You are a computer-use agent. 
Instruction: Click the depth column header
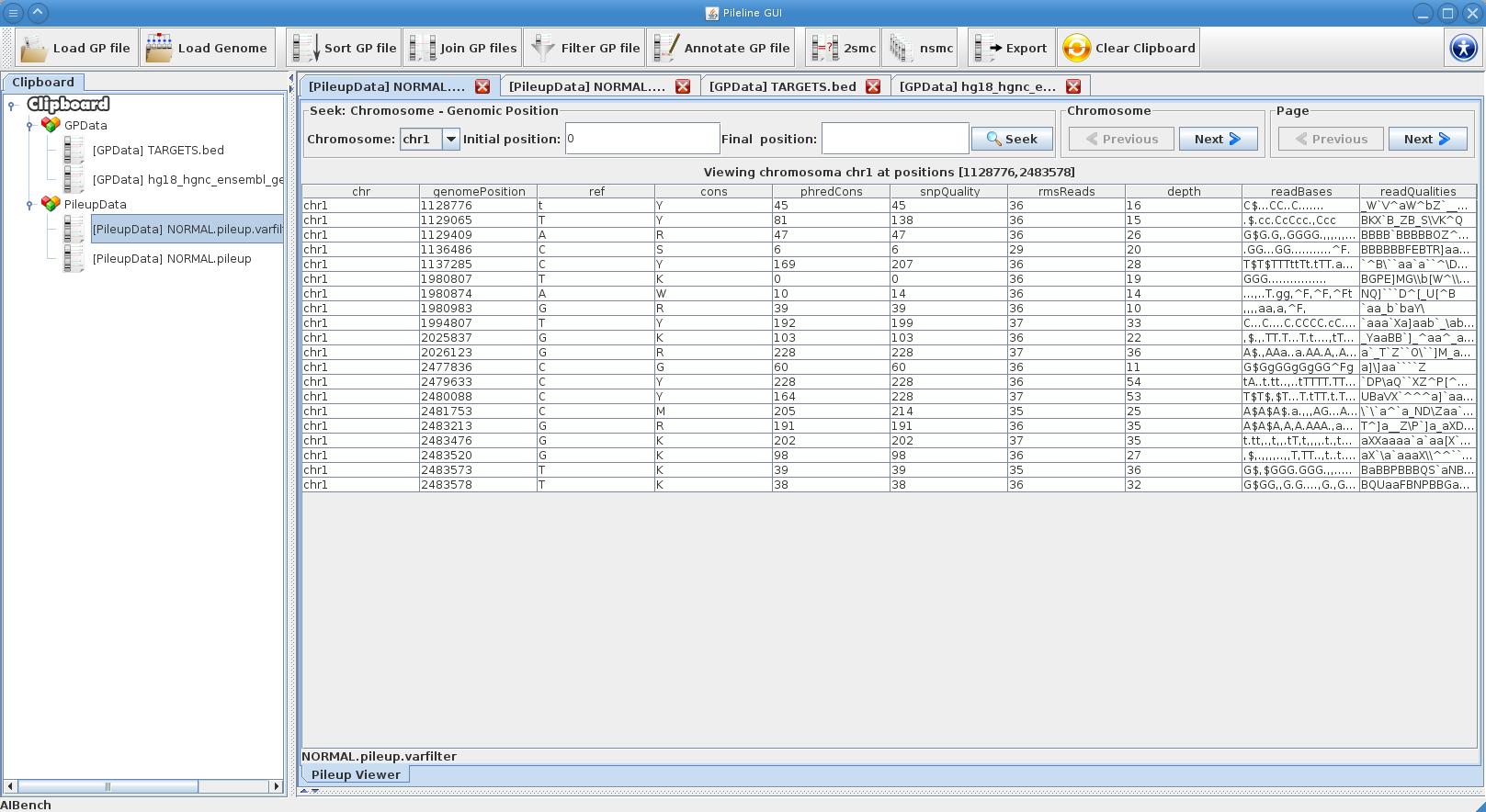click(x=1184, y=191)
